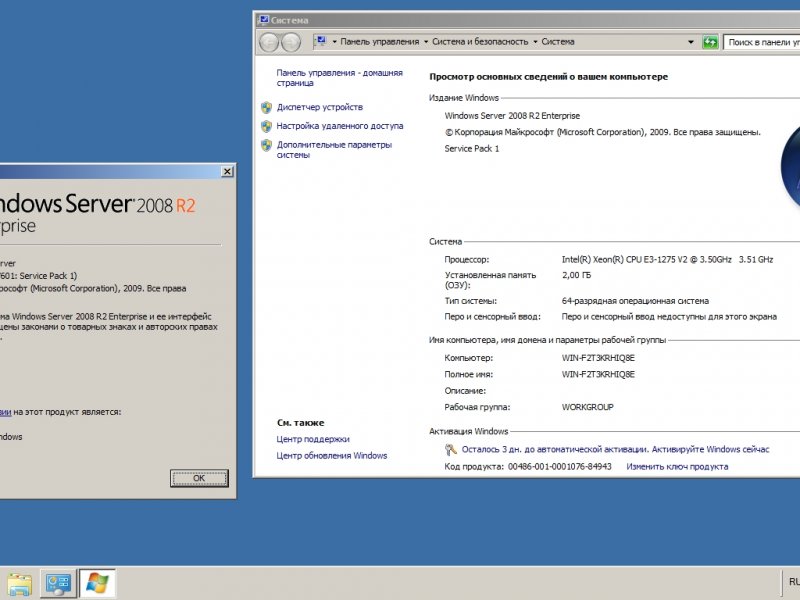Viewport: 800px width, 600px height.
Task: Open Центр поддержки link
Action: point(313,439)
